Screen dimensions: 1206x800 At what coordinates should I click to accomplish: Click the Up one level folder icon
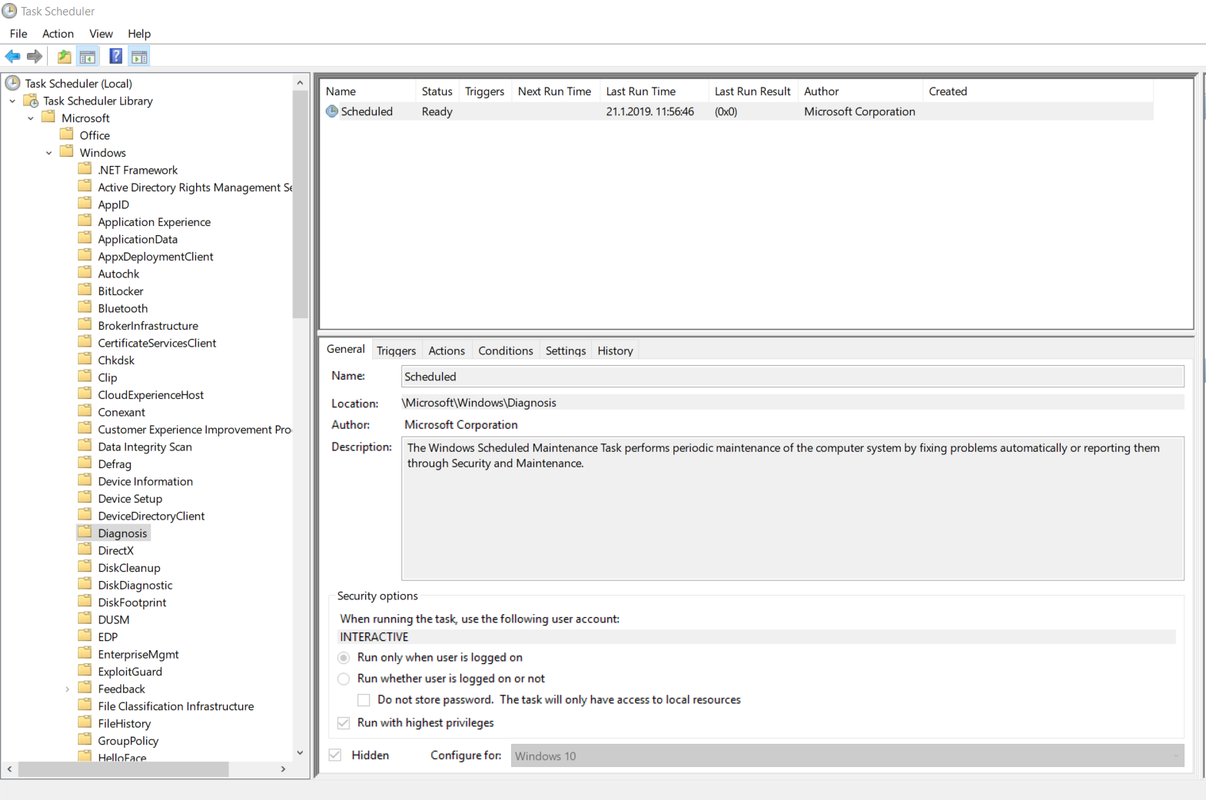[x=64, y=57]
